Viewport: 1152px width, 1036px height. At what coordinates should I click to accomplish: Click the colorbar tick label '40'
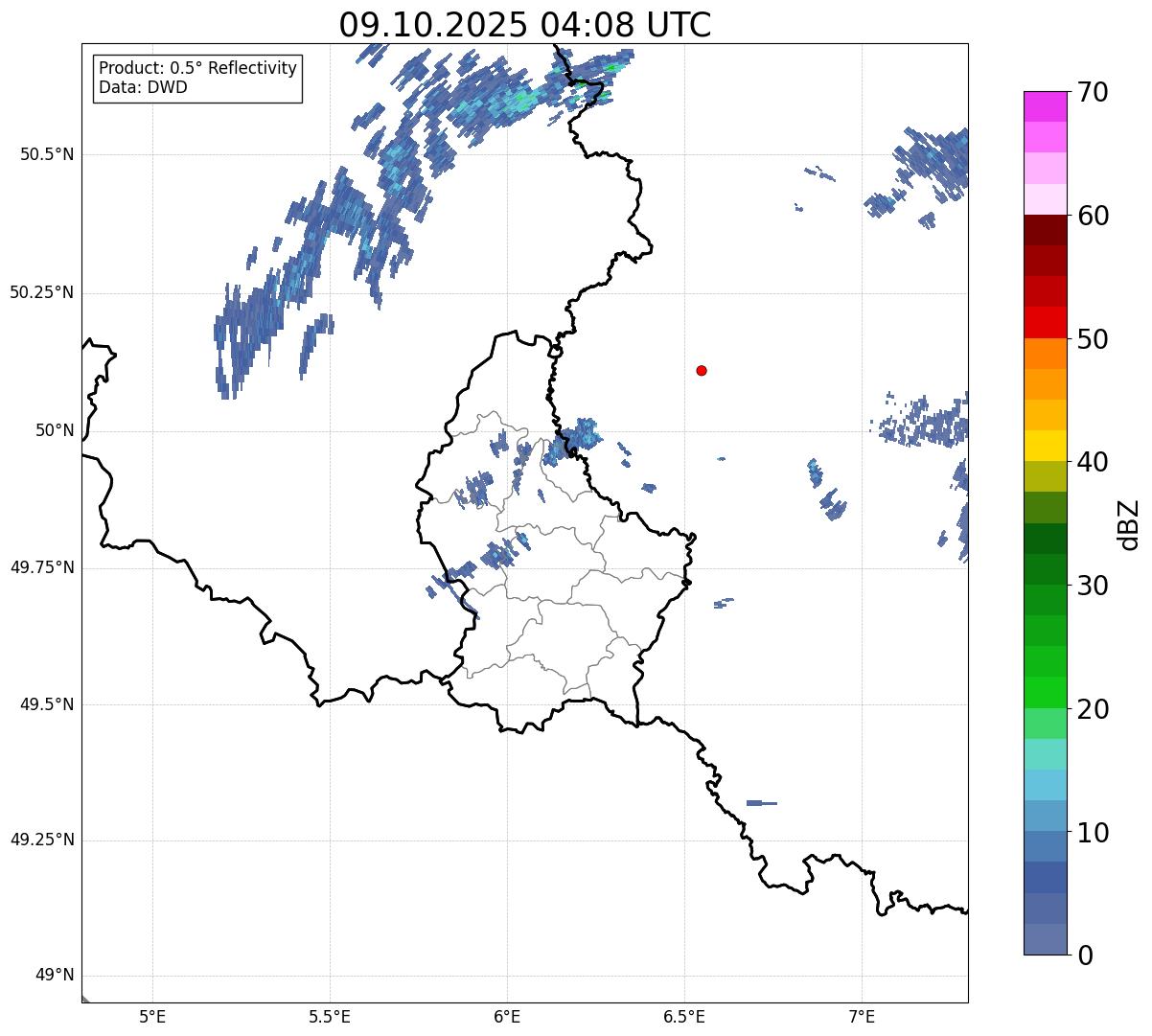coord(1093,462)
